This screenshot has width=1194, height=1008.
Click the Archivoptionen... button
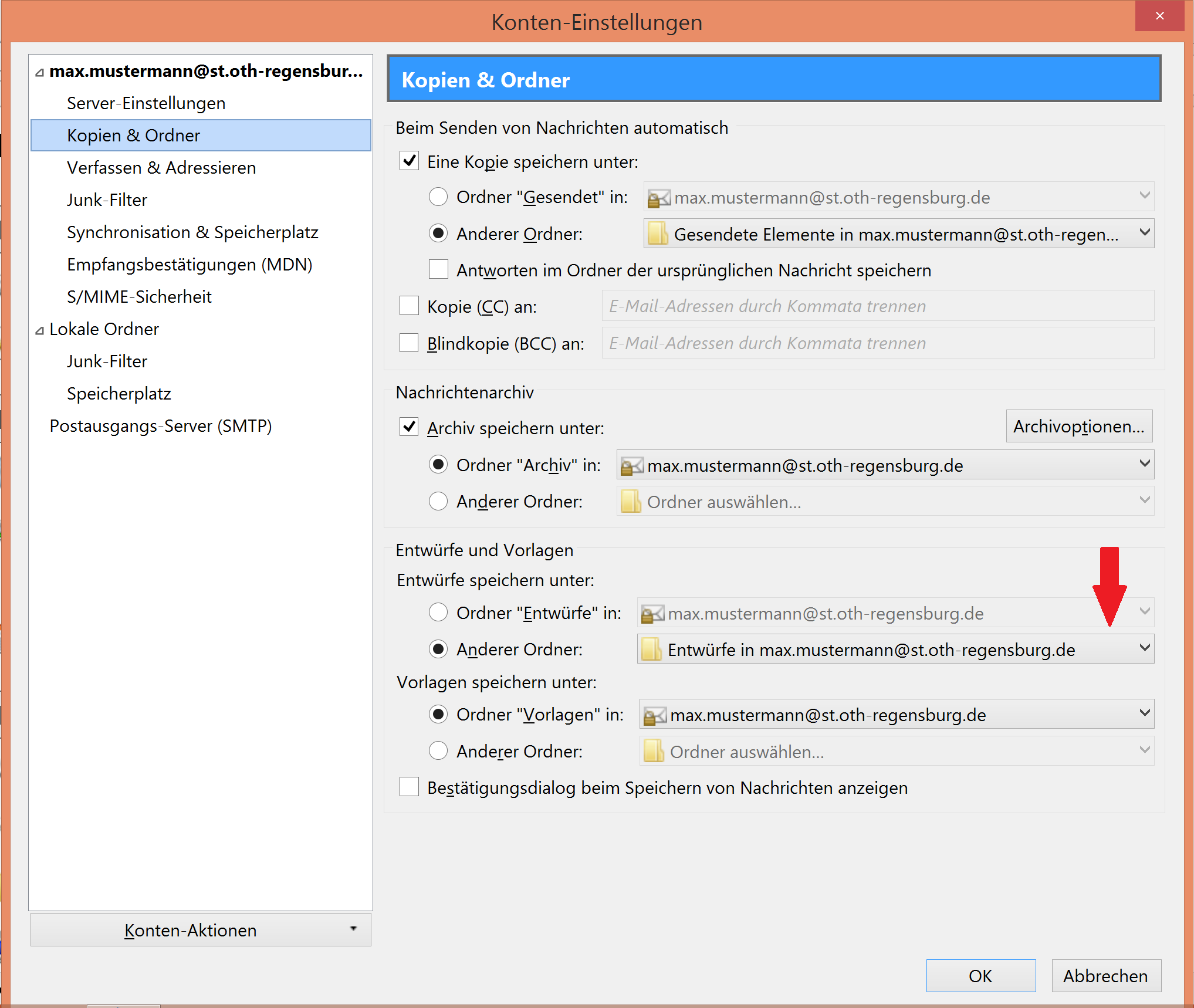(1078, 427)
